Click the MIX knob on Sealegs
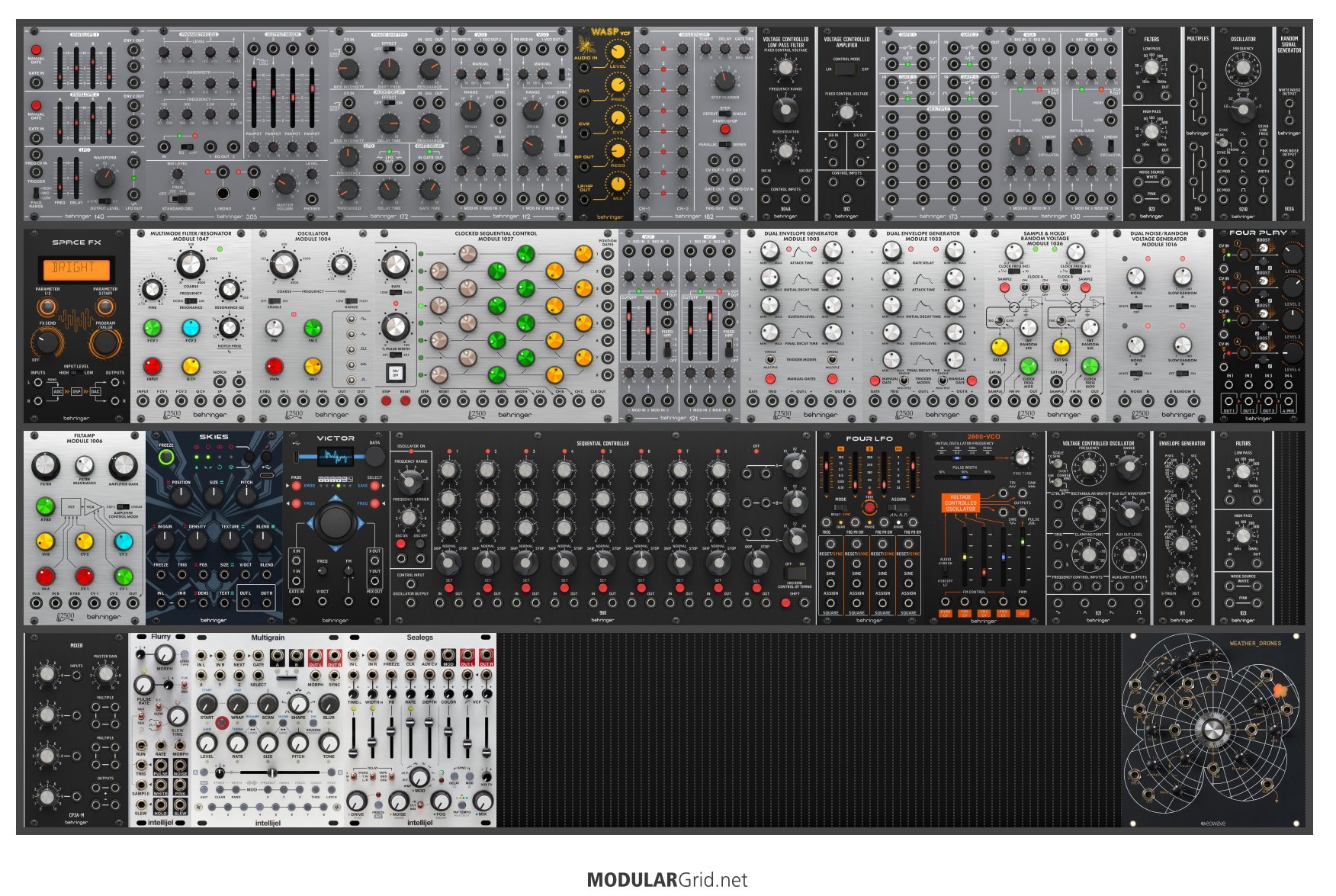 click(483, 800)
